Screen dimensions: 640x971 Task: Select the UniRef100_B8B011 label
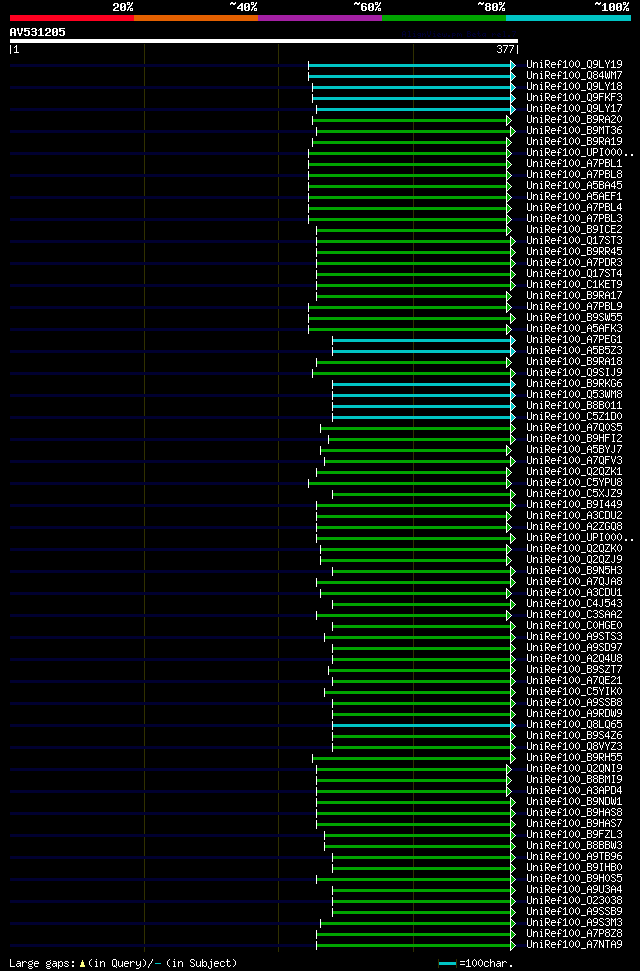click(x=574, y=406)
